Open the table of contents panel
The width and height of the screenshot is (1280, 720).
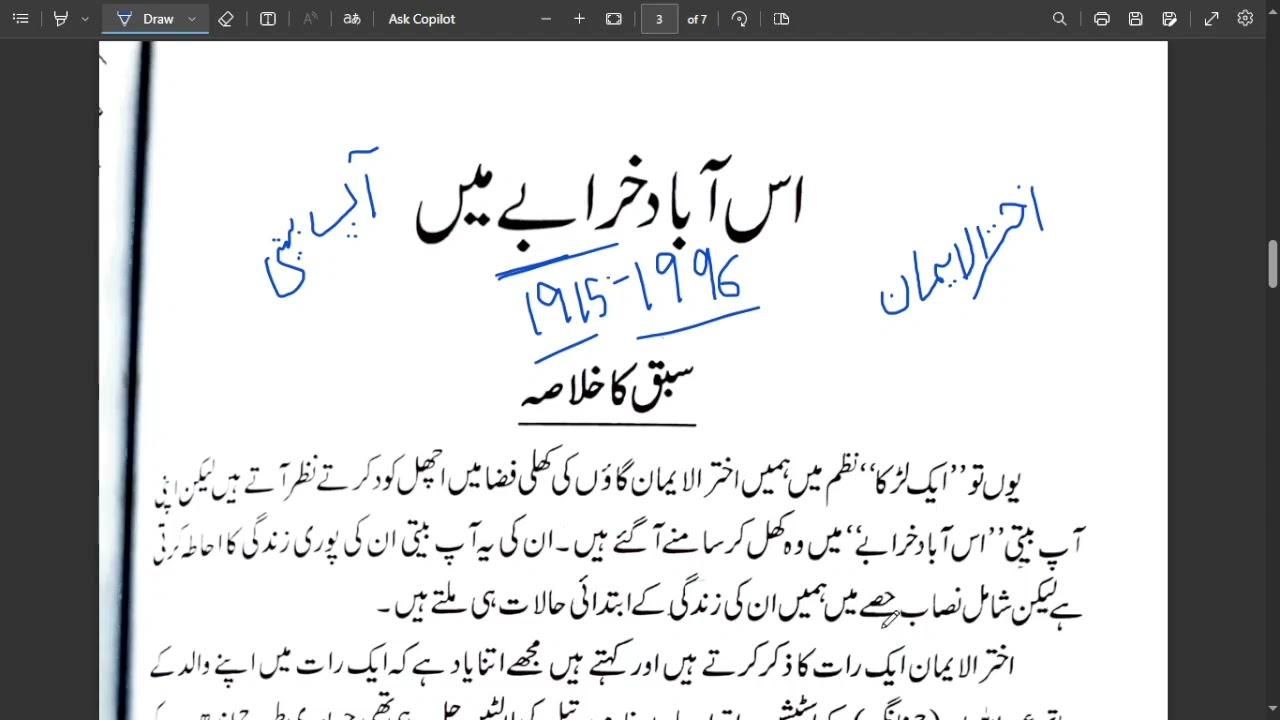(x=20, y=19)
